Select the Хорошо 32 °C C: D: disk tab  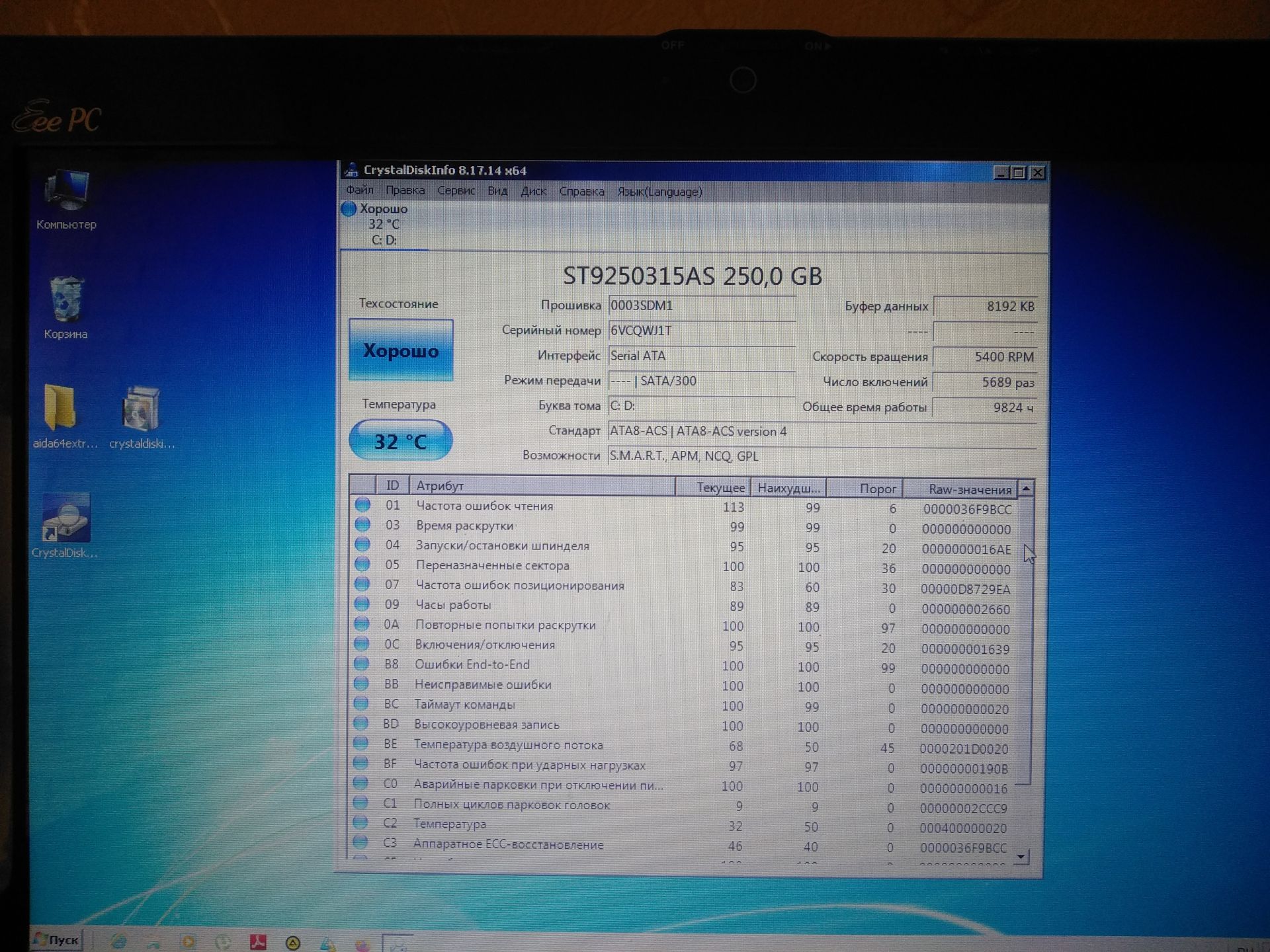pos(384,225)
